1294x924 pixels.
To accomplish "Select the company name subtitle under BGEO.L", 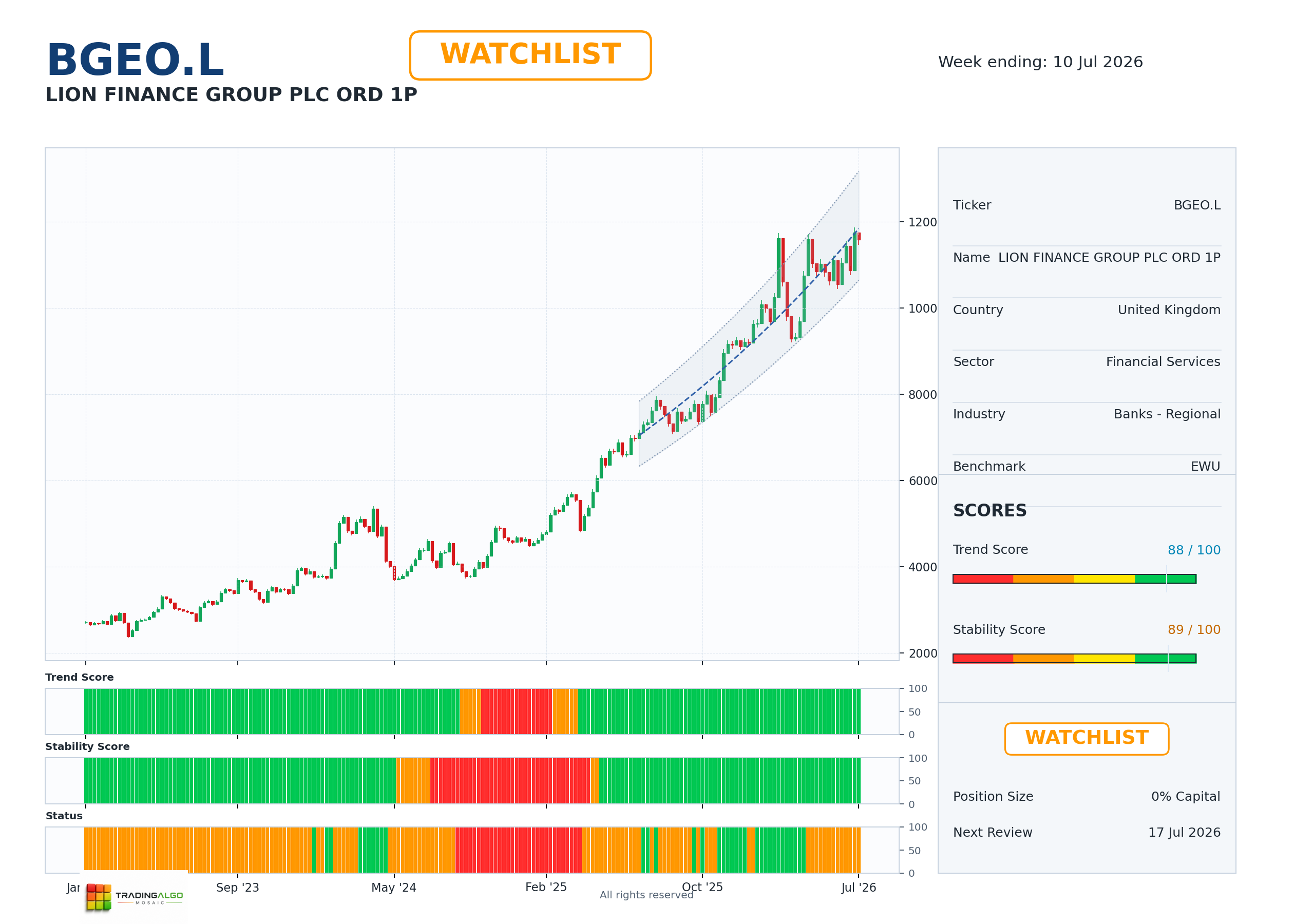I will point(231,94).
